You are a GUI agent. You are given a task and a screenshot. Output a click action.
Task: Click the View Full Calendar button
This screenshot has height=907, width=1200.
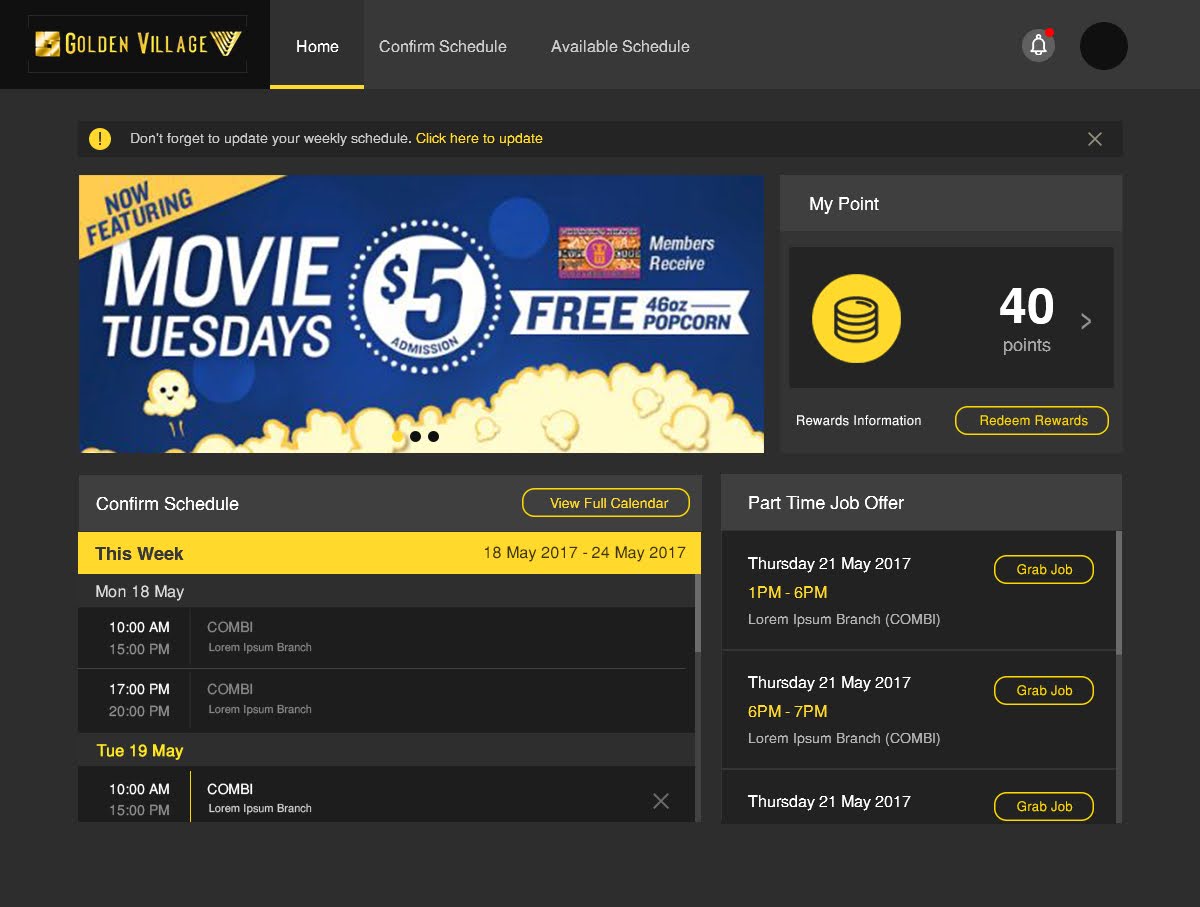(606, 503)
